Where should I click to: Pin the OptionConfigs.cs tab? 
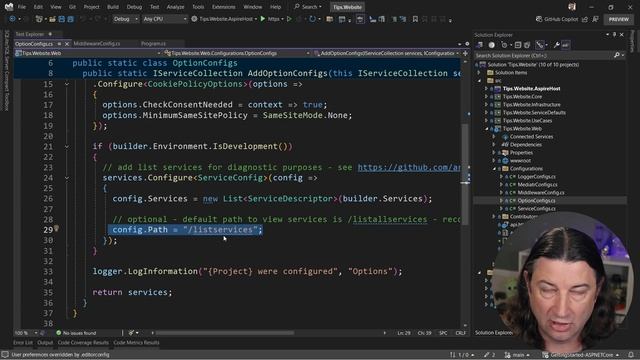pos(59,44)
